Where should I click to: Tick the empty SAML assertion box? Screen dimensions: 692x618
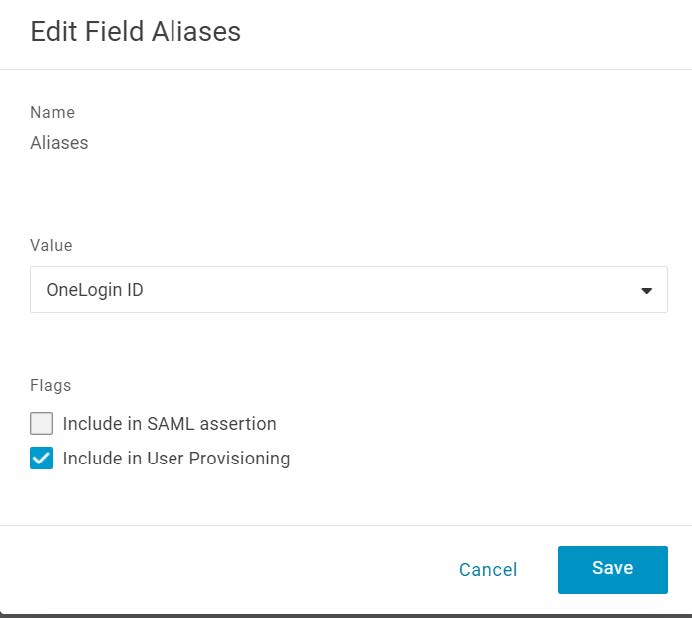(41, 423)
